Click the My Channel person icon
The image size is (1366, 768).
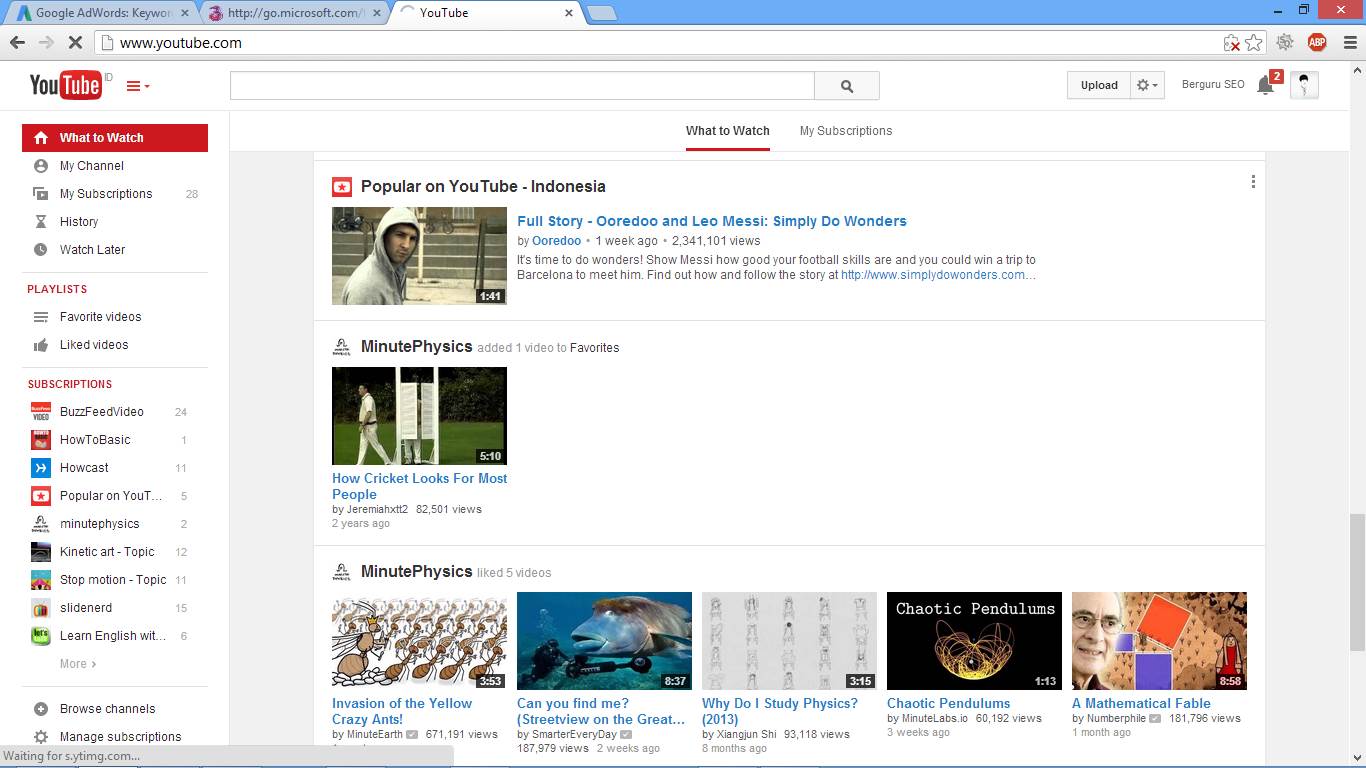pyautogui.click(x=41, y=166)
